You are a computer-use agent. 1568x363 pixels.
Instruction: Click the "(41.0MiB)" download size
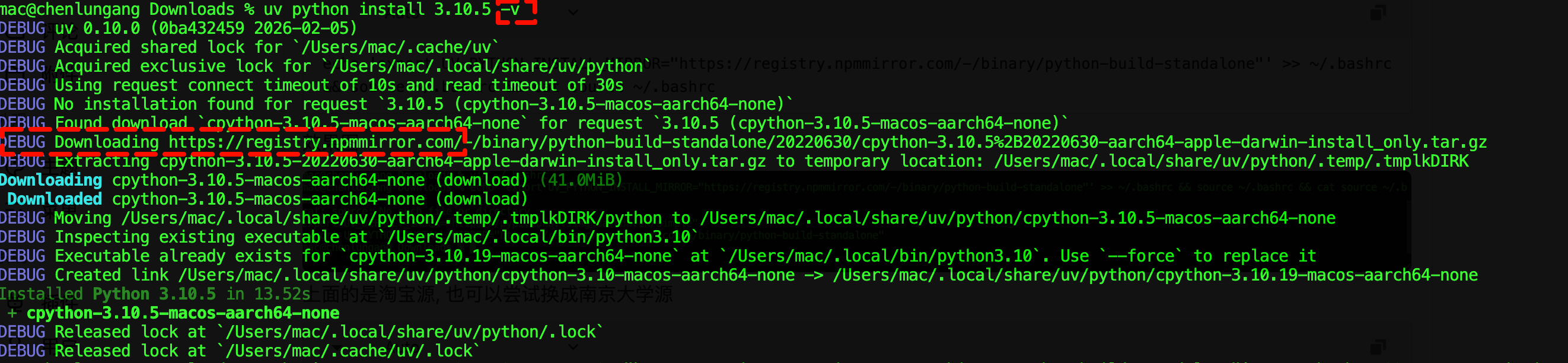pos(581,180)
